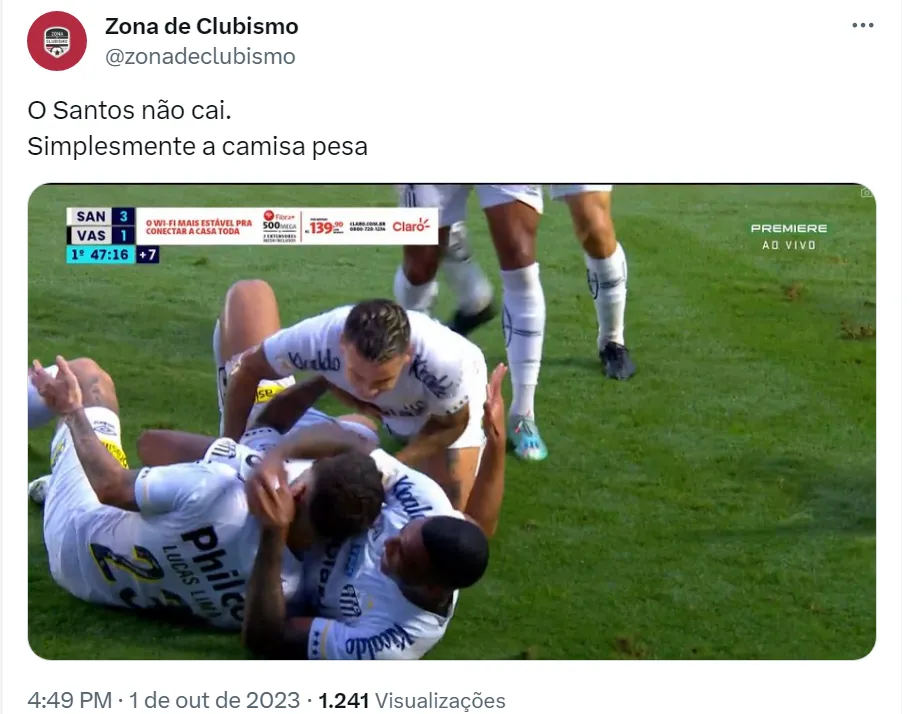Open the @zonadeclubismo handle link
This screenshot has height=714, width=921.
pos(200,56)
